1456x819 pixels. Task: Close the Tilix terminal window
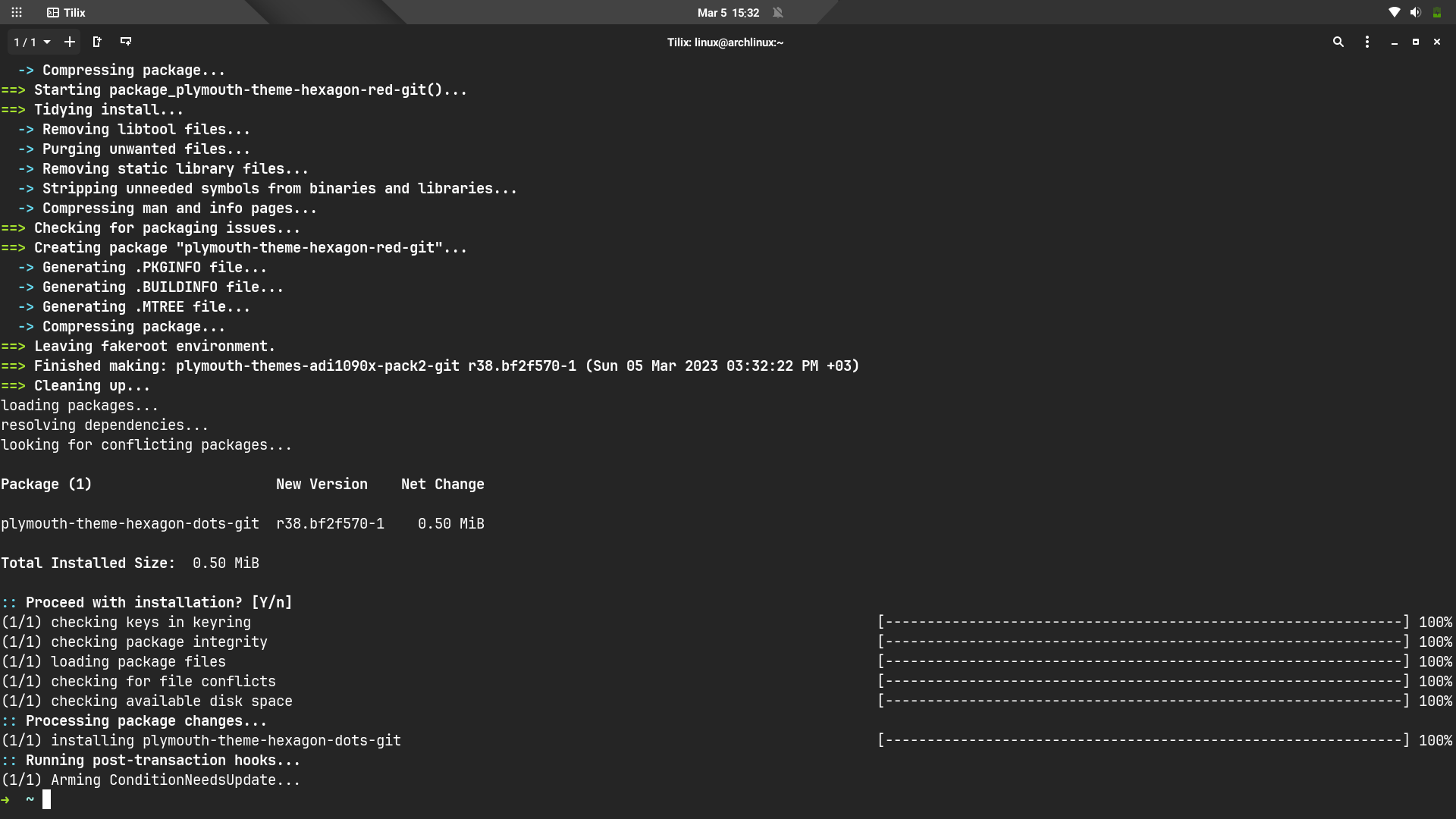1436,42
